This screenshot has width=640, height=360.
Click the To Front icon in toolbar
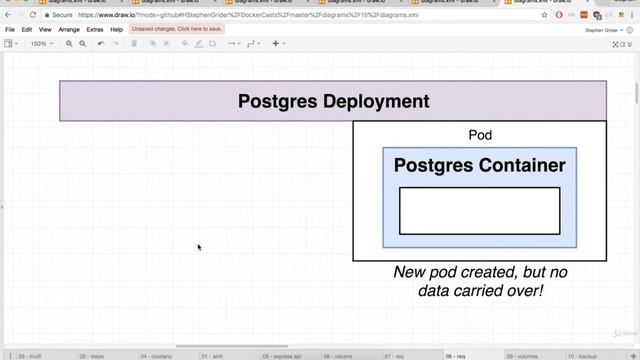(153, 44)
